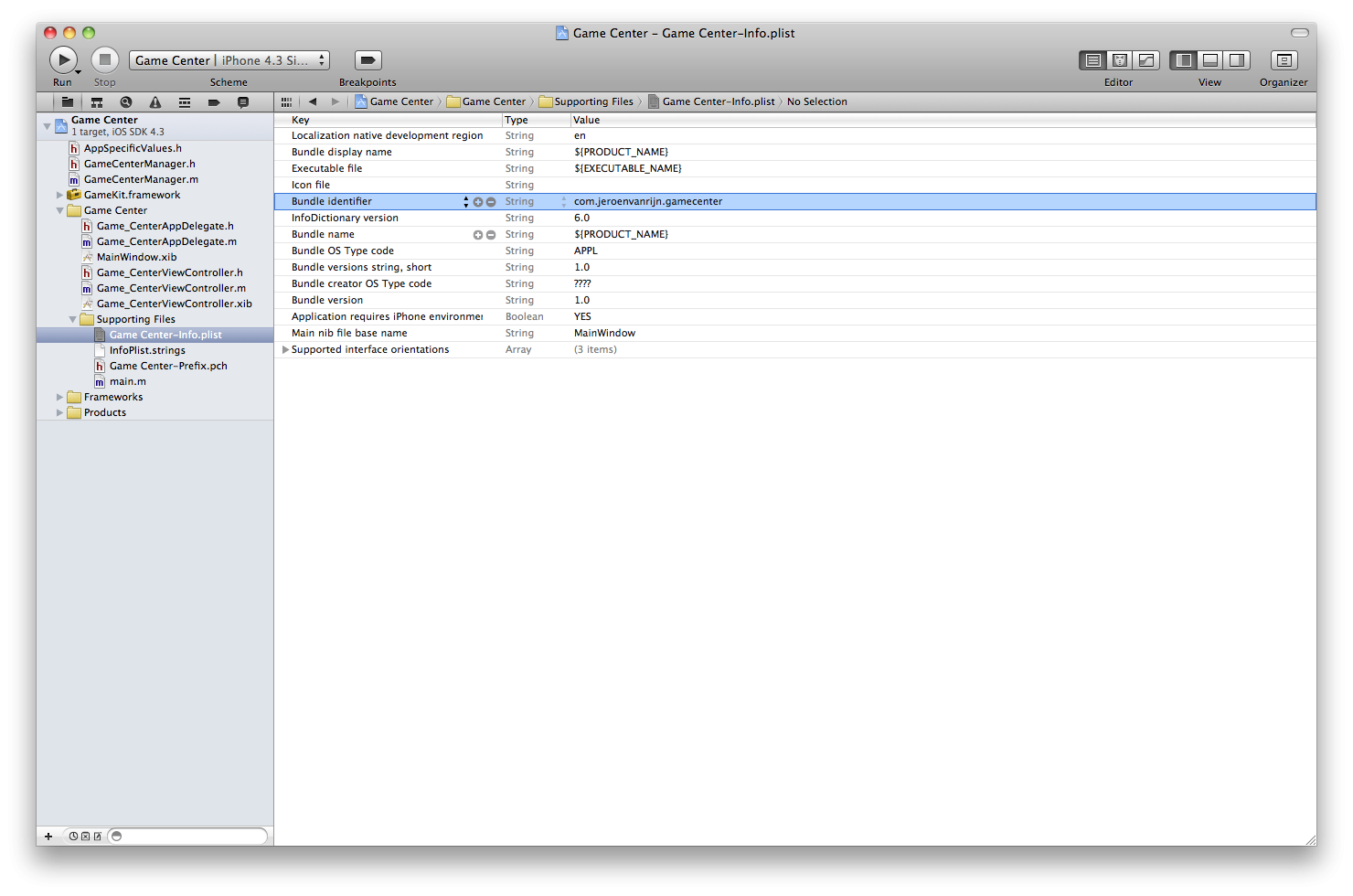
Task: Remove the Bundle identifier row
Action: pyautogui.click(x=491, y=202)
